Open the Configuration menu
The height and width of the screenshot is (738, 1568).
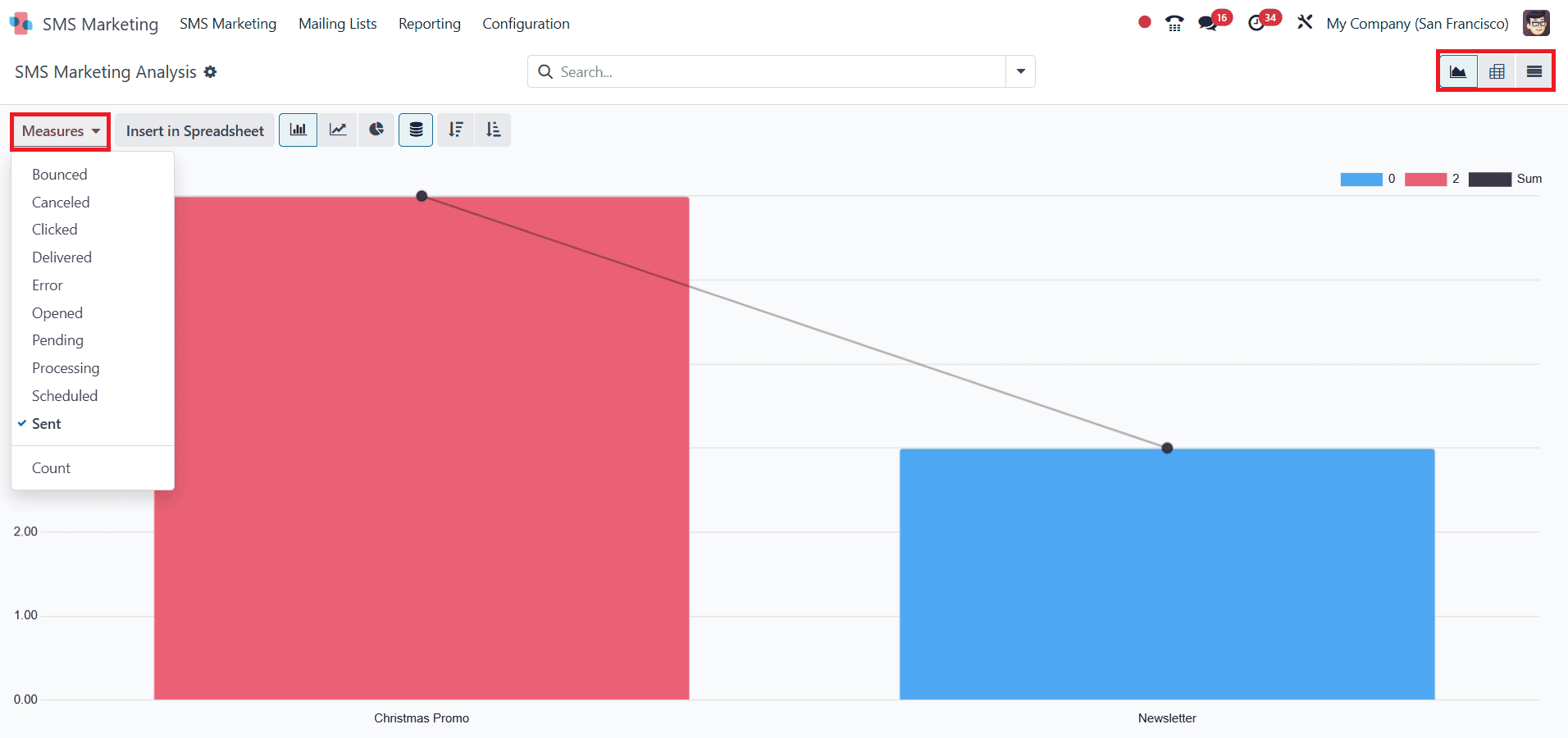click(526, 24)
